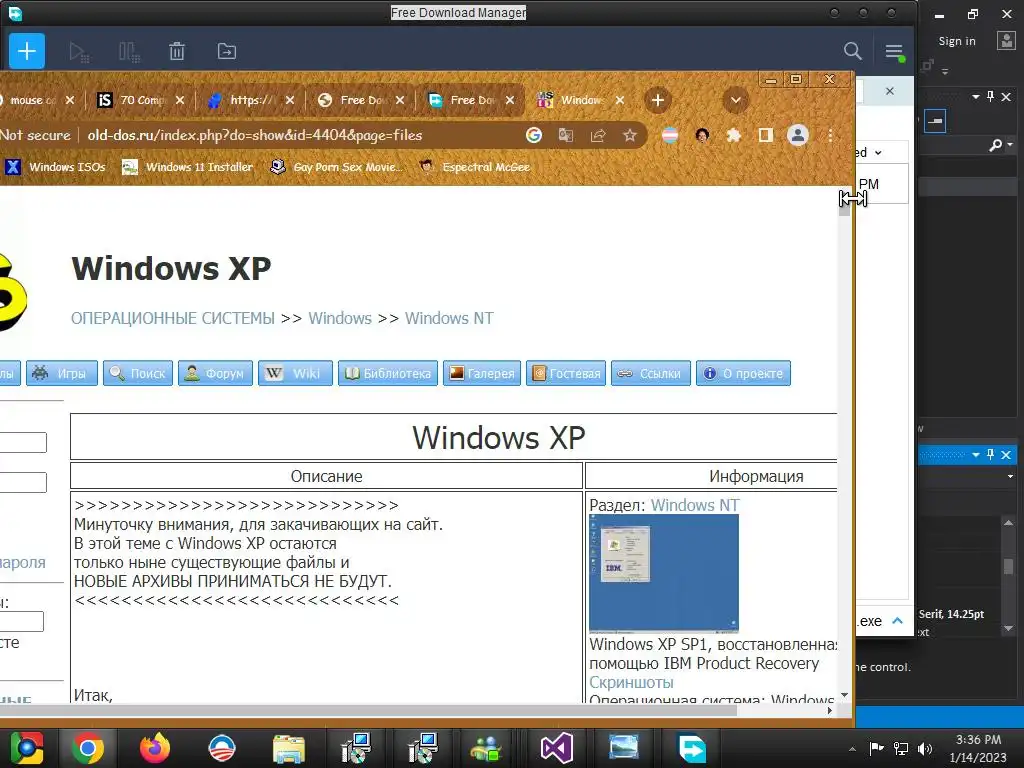Toggle Chrome's side panel icon

(766, 135)
